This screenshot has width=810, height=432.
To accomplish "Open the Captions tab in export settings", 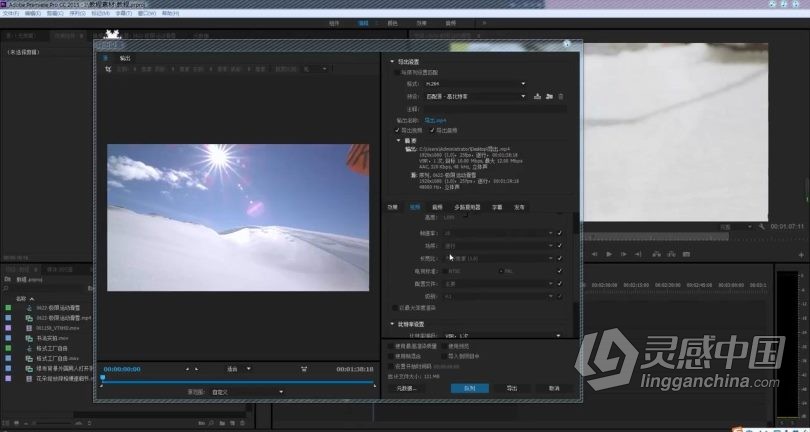I will (496, 207).
